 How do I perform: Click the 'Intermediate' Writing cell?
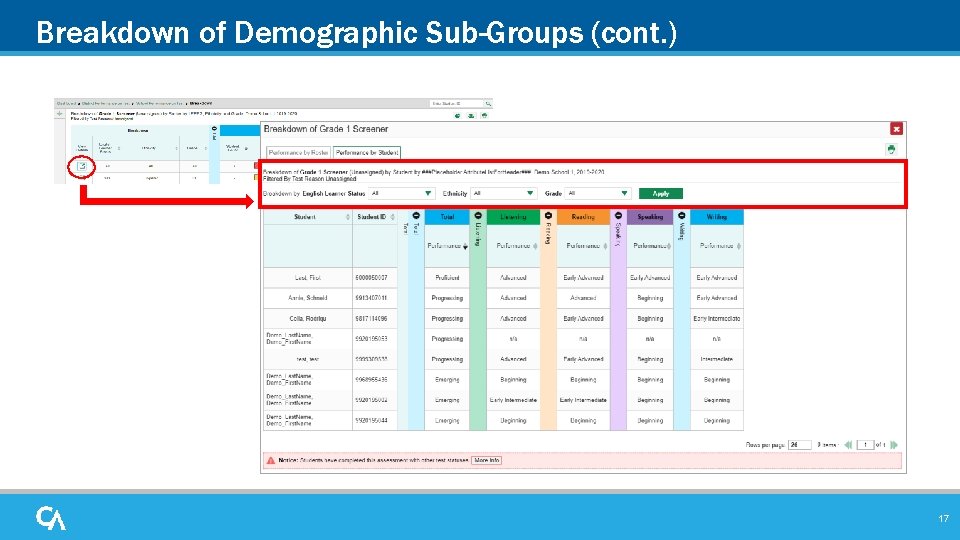(x=716, y=359)
